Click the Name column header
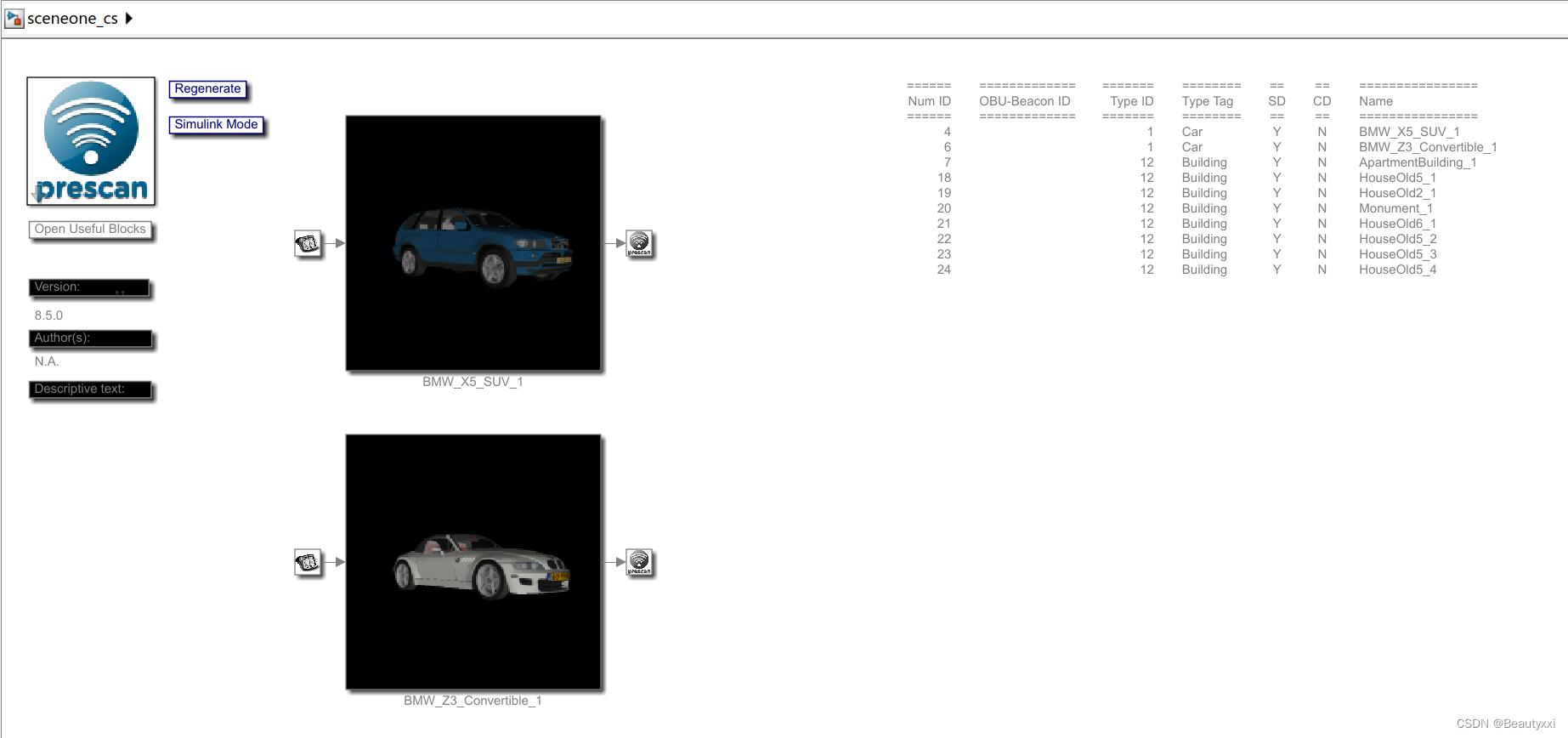 pyautogui.click(x=1376, y=101)
